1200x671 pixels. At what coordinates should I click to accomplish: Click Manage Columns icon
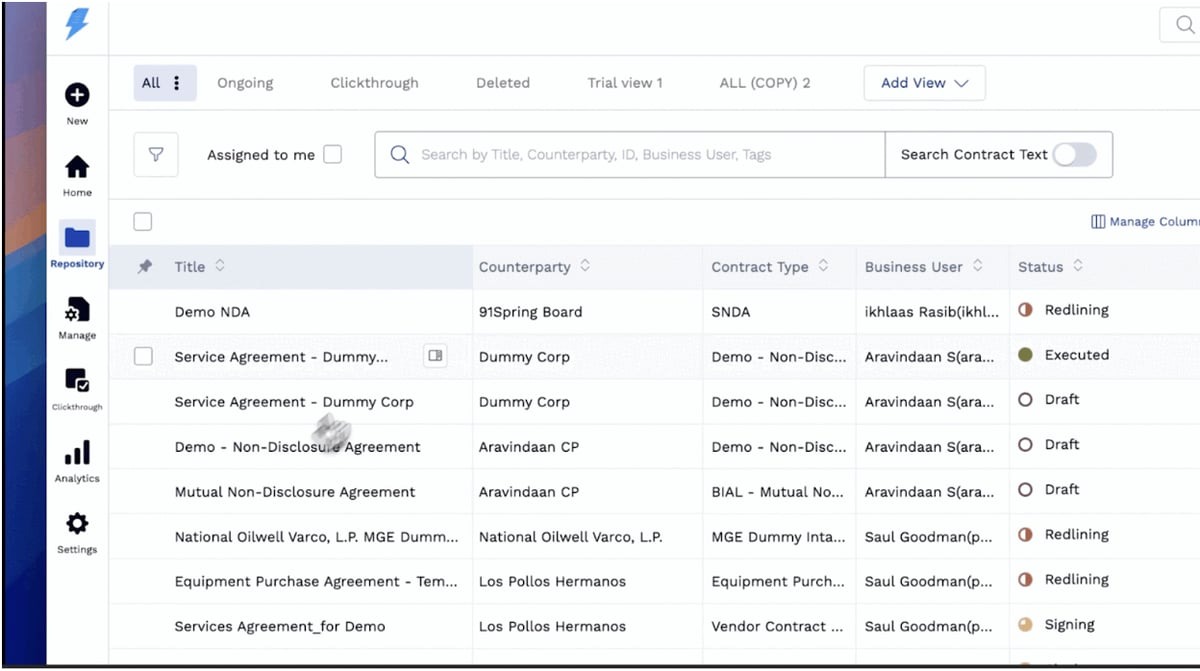coord(1098,222)
